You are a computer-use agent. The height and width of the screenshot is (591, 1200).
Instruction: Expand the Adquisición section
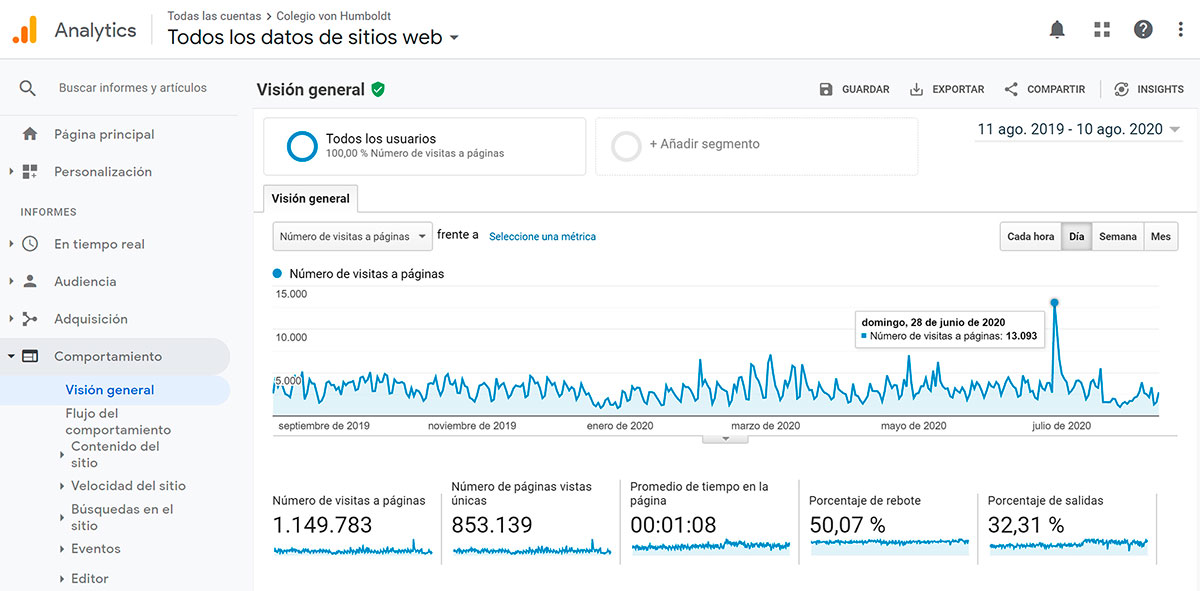12,319
